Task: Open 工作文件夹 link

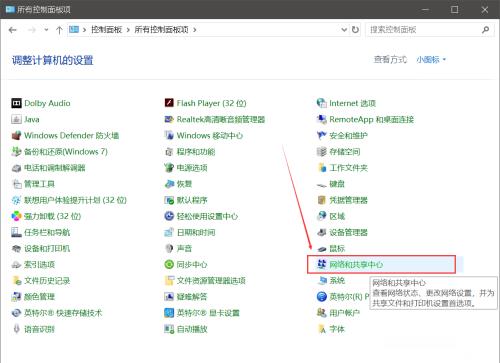Action: click(348, 168)
